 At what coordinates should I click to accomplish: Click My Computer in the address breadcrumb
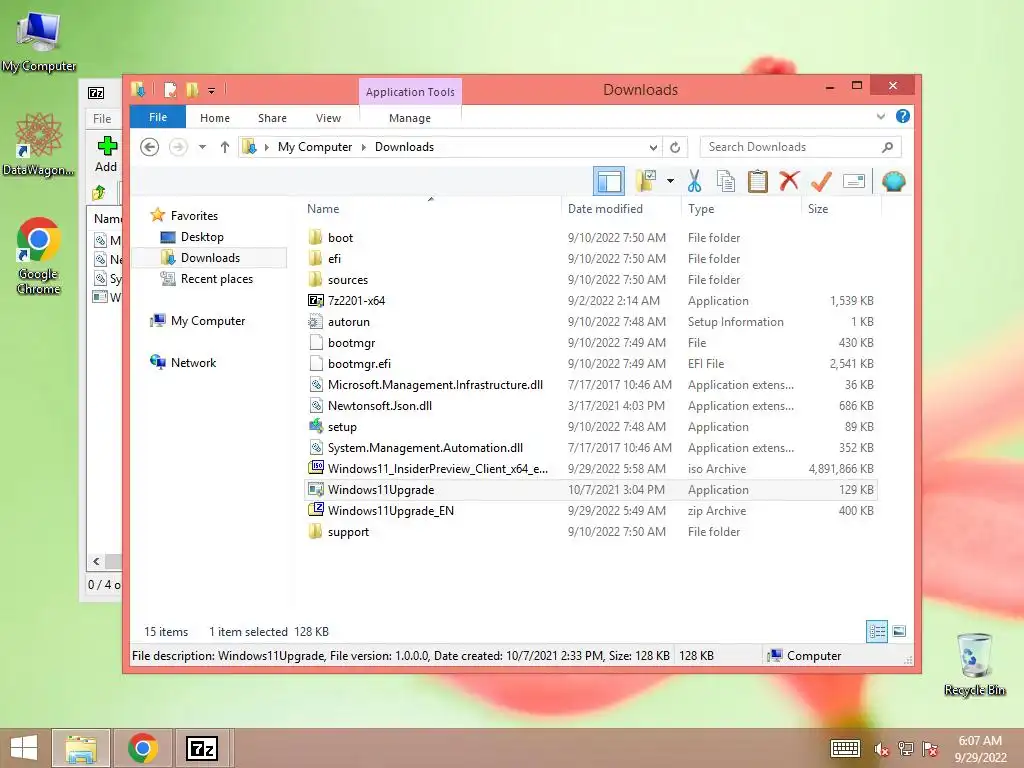pyautogui.click(x=315, y=147)
